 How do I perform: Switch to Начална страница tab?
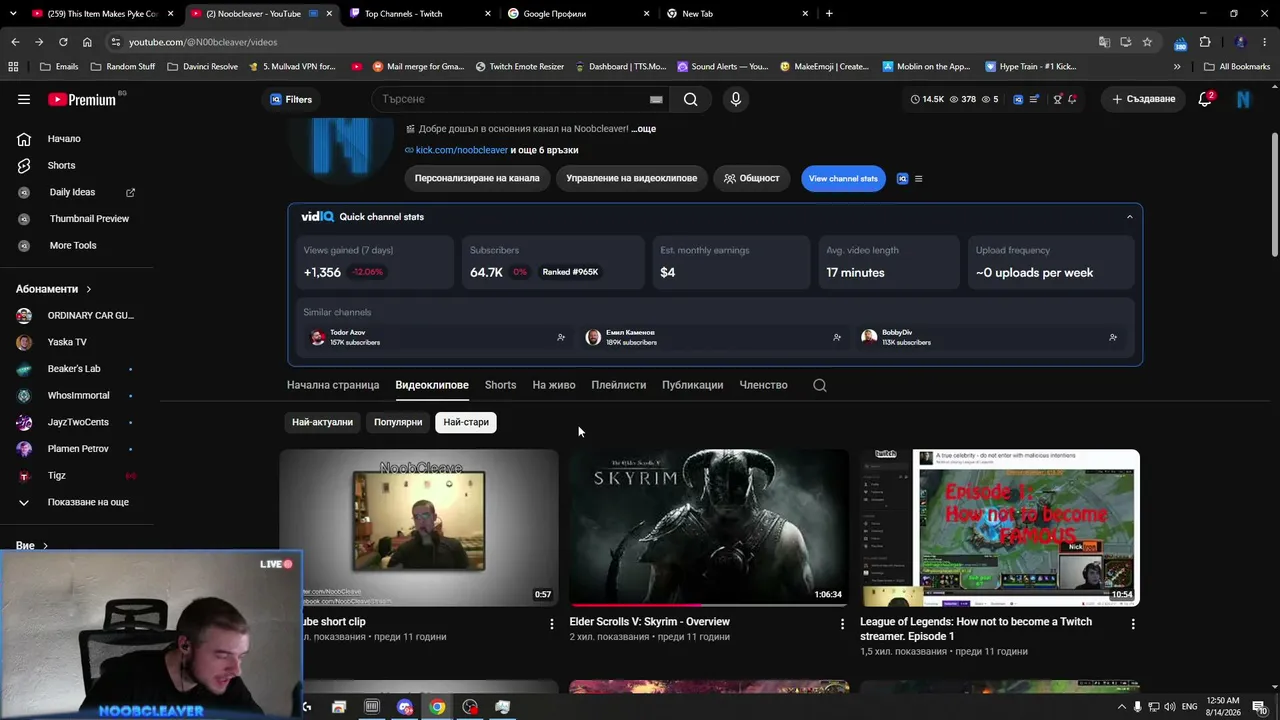[x=333, y=385]
